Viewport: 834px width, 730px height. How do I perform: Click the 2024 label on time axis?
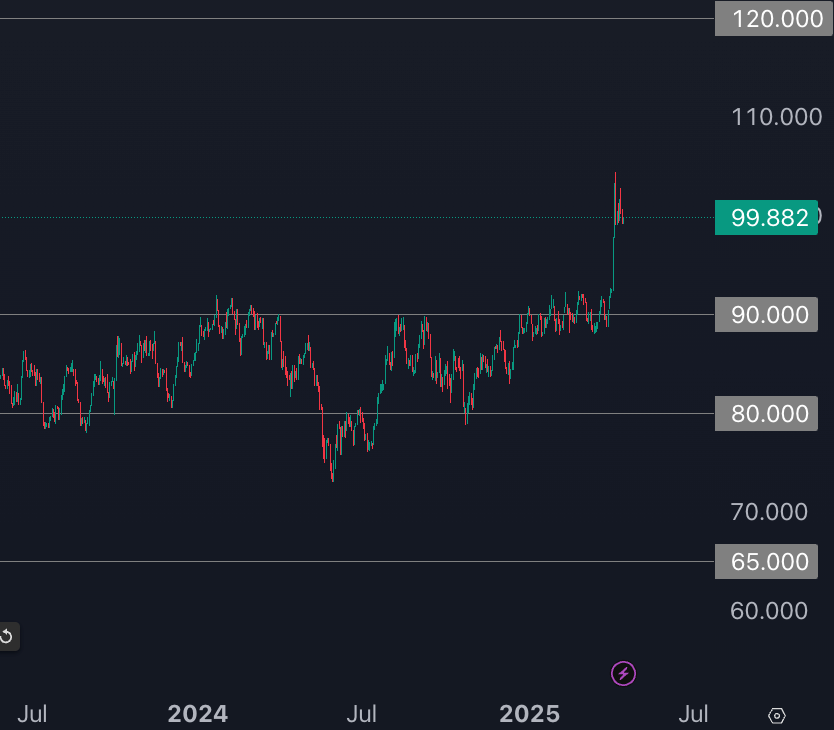pos(197,714)
